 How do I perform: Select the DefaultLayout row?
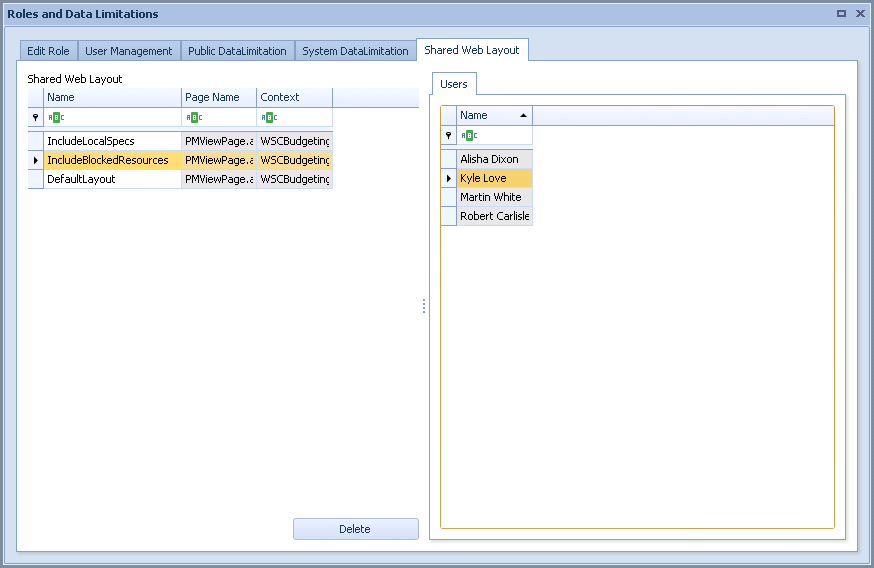pos(112,179)
